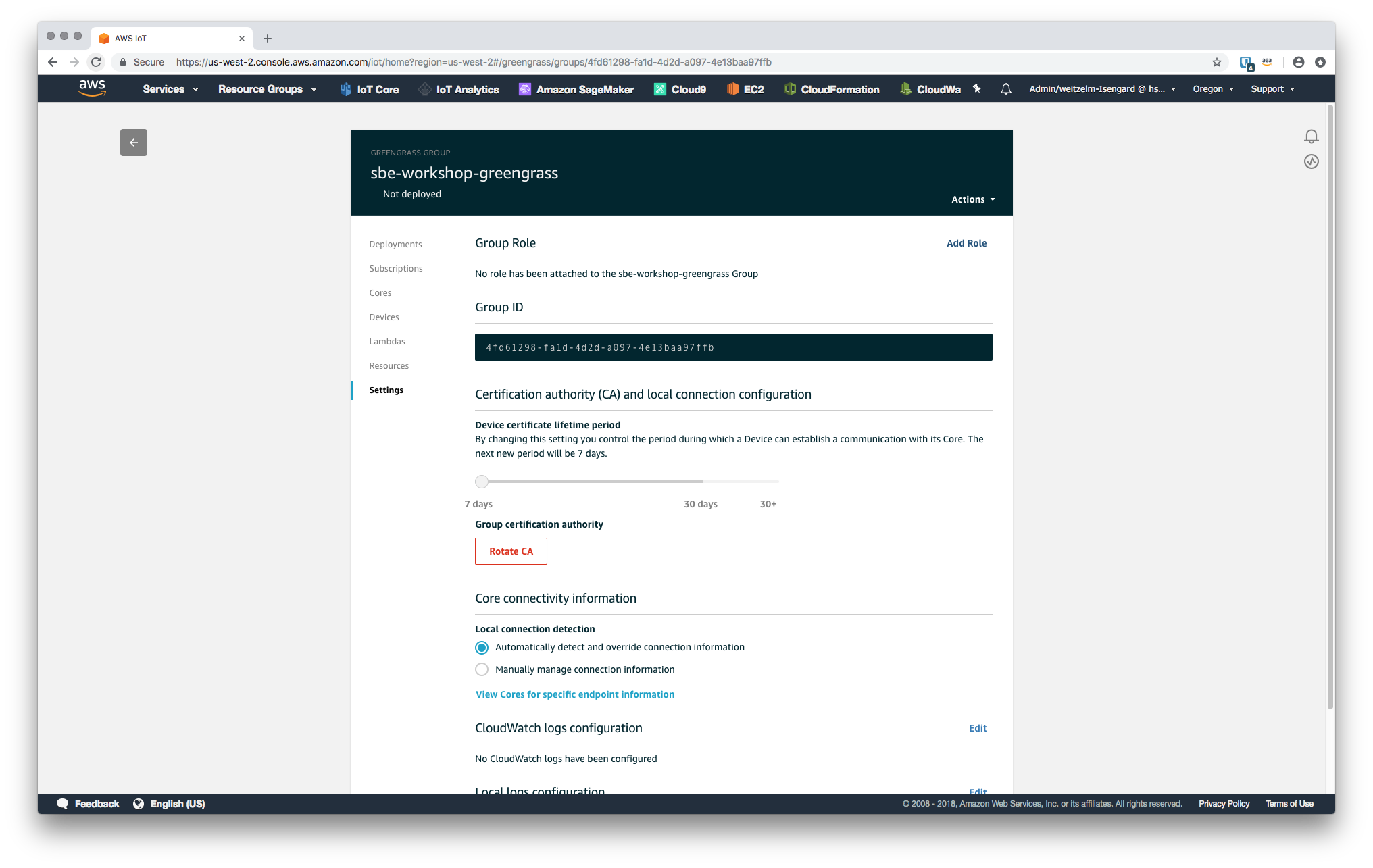Expand the Resource Groups dropdown
Image resolution: width=1373 pixels, height=868 pixels.
coord(268,89)
